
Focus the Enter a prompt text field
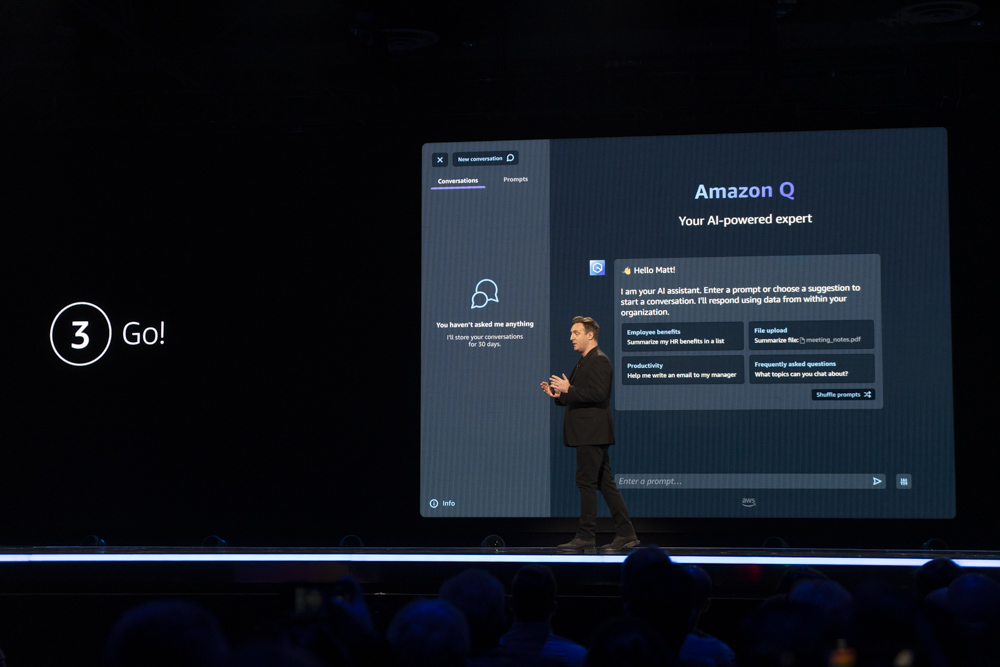tap(740, 481)
